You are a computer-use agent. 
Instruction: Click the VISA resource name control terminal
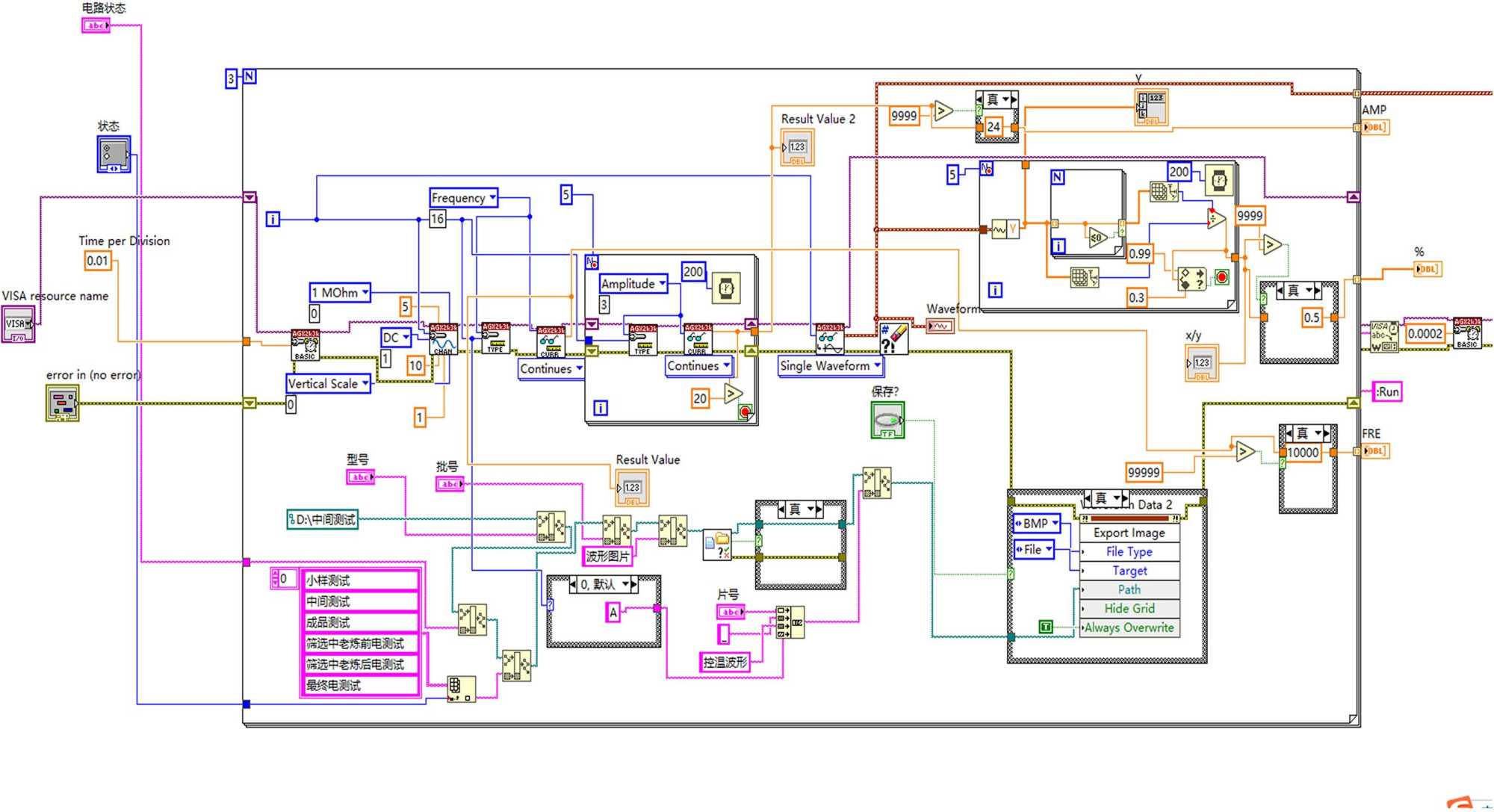(18, 324)
